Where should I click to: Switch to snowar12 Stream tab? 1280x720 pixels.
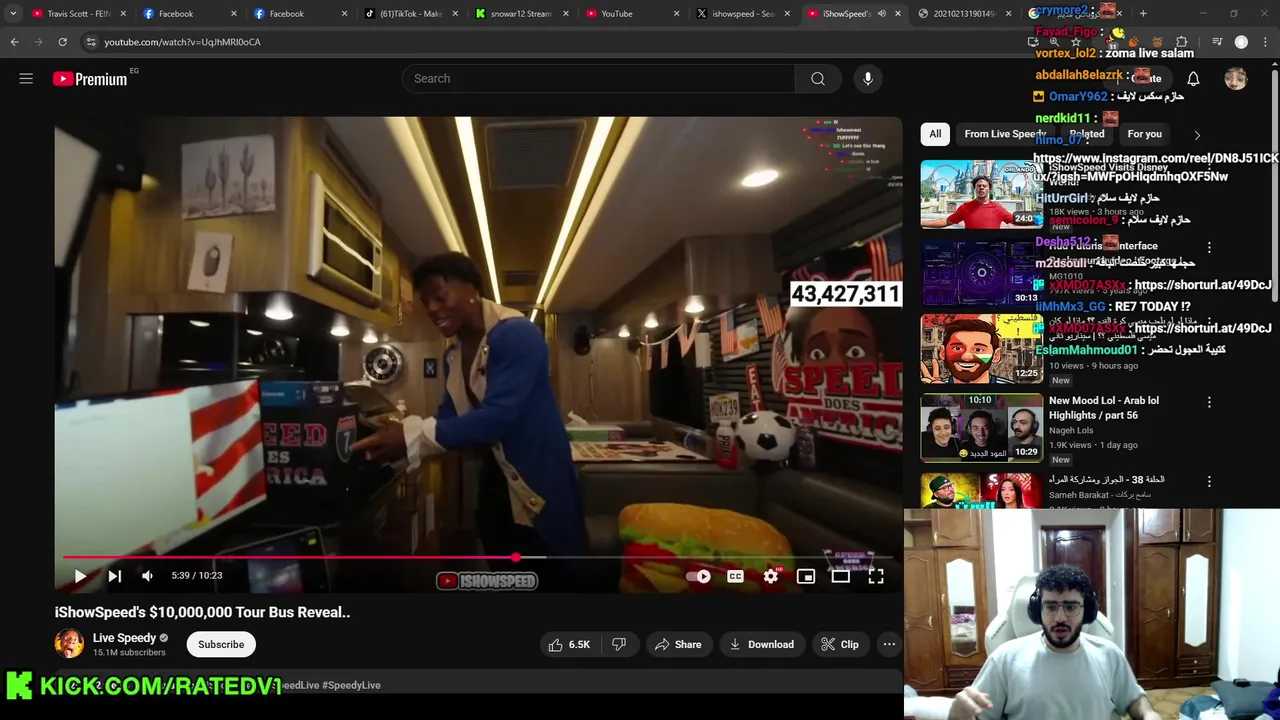(520, 14)
